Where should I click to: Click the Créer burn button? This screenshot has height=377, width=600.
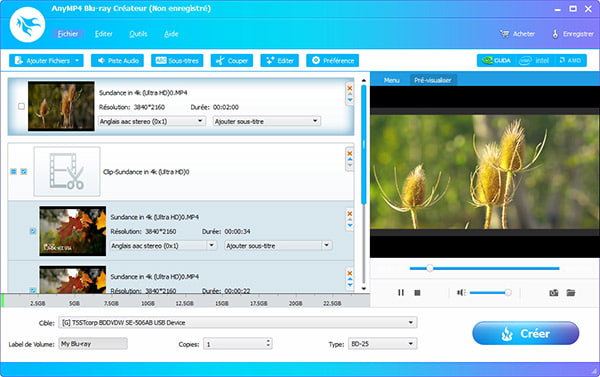click(x=525, y=333)
